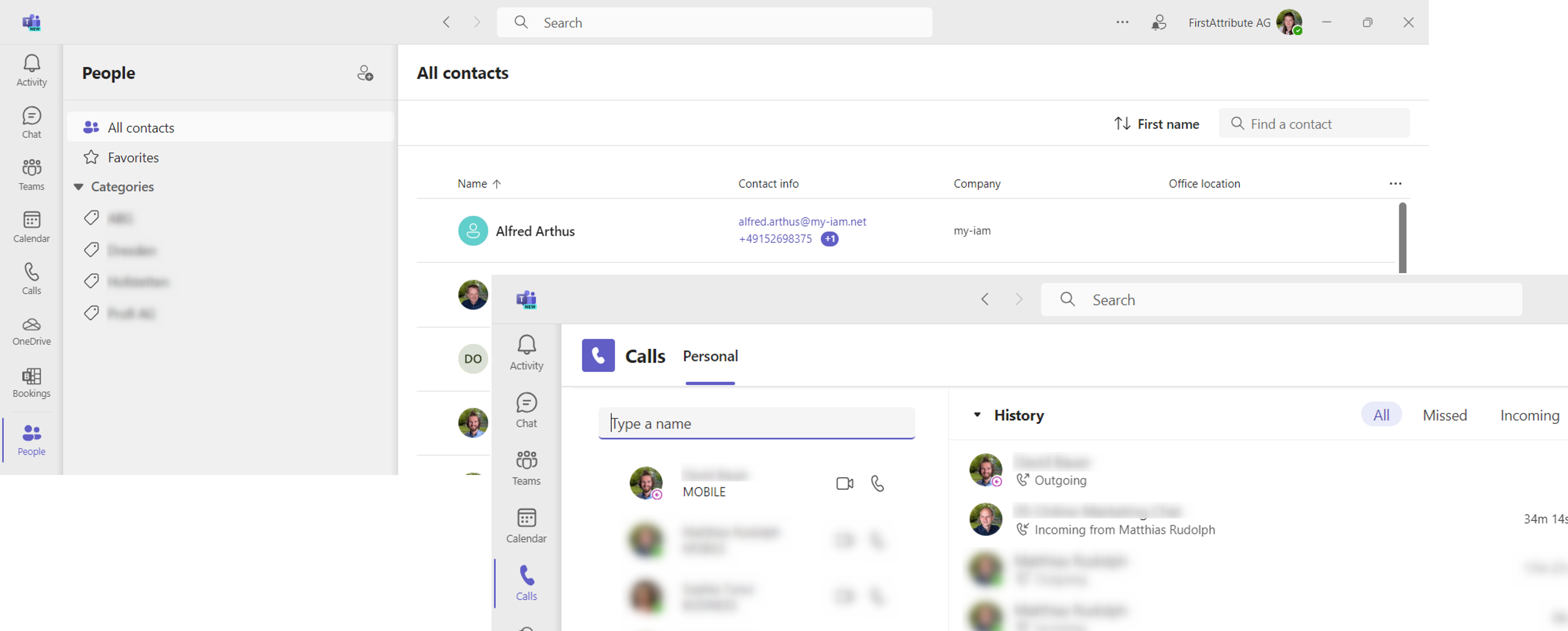Viewport: 1568px width, 631px height.
Task: Click the Favorites section in People
Action: (133, 157)
